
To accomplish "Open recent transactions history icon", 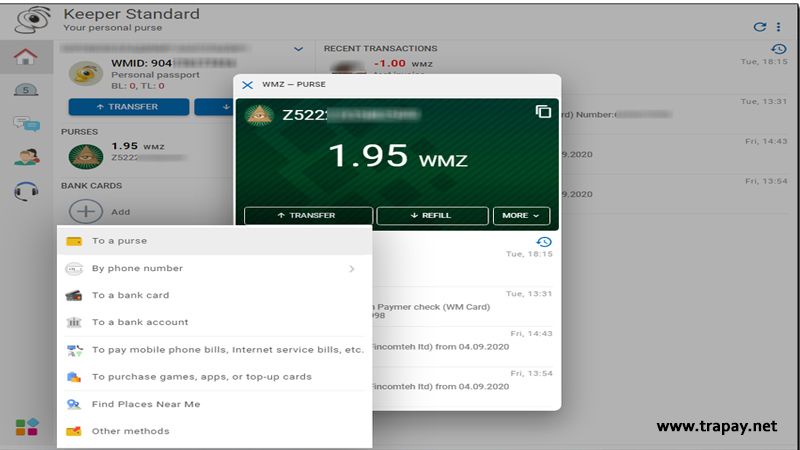I will pyautogui.click(x=779, y=49).
